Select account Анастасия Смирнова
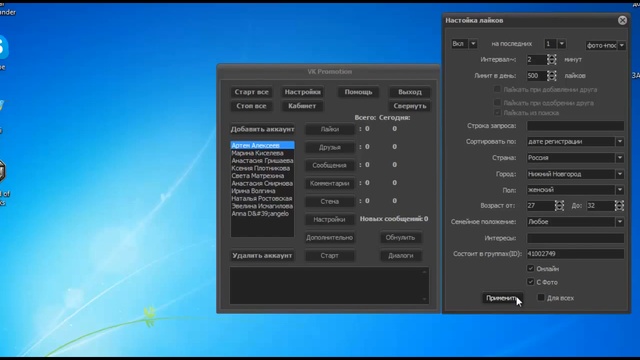This screenshot has height=360, width=640. click(262, 183)
